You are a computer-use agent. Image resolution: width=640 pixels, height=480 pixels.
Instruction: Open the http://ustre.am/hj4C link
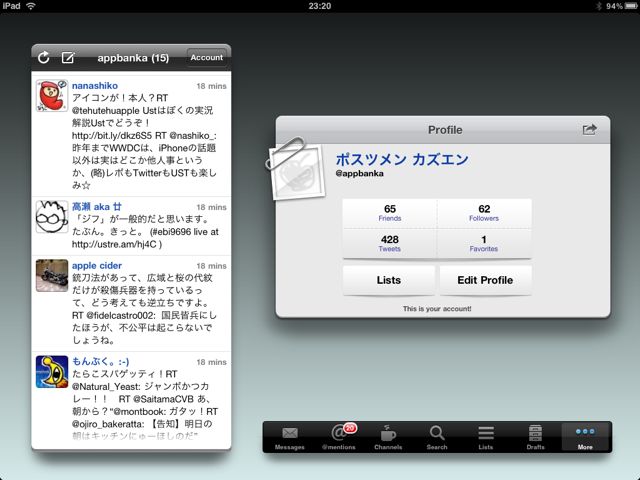coord(114,244)
